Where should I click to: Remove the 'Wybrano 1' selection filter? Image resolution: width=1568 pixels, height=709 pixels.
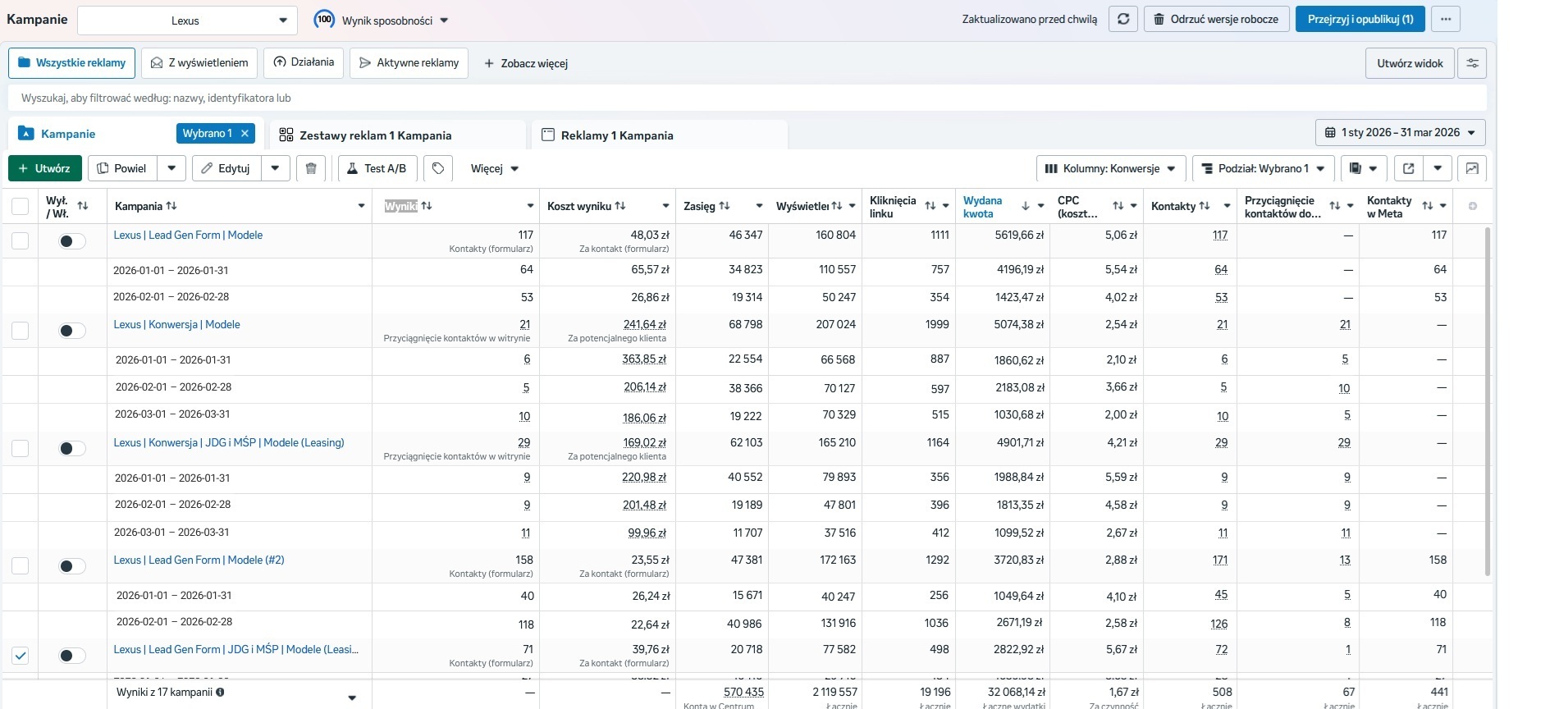point(245,133)
